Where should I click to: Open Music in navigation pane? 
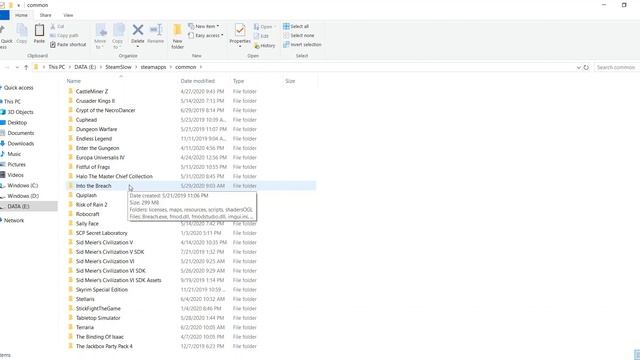[14, 154]
